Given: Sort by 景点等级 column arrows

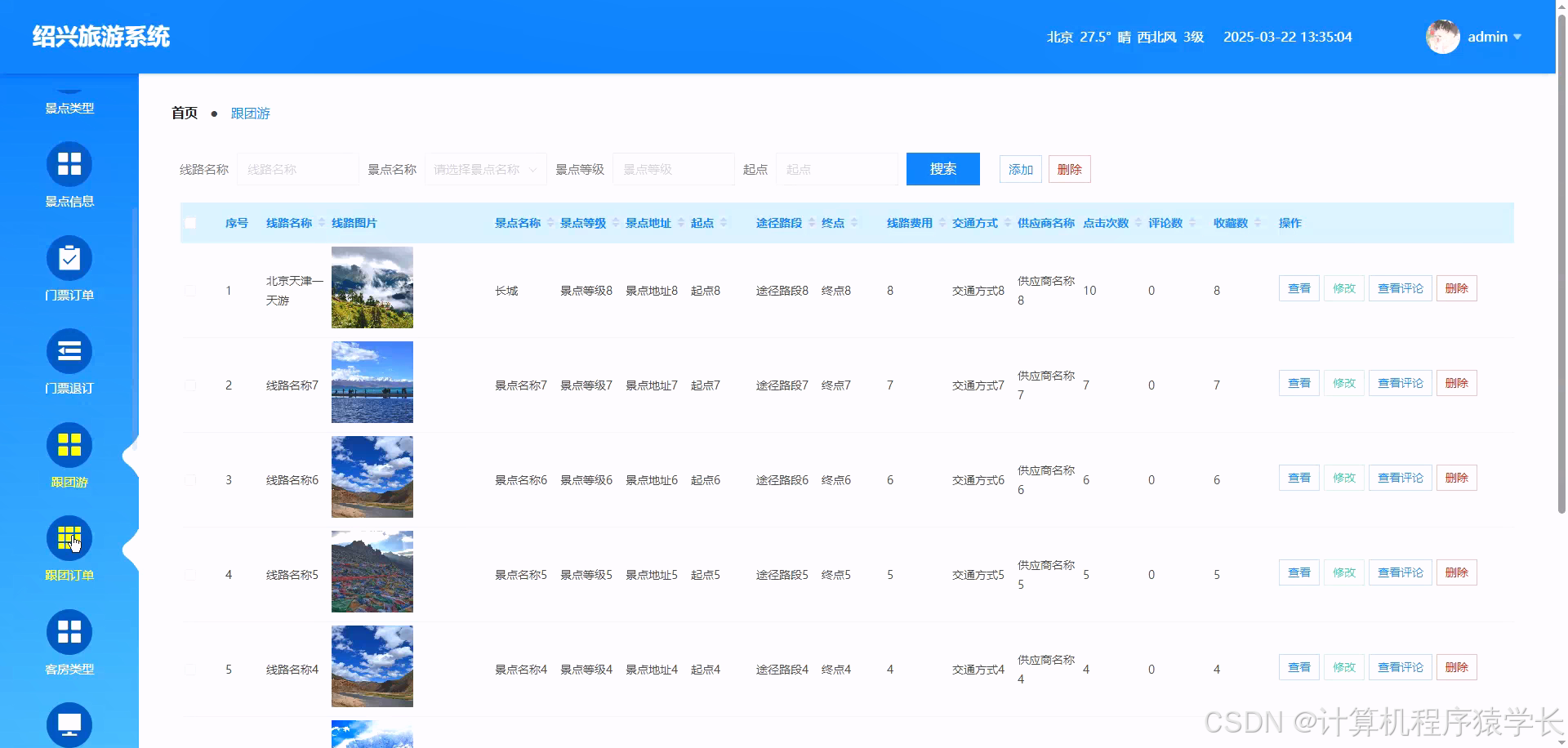Looking at the screenshot, I should (616, 223).
